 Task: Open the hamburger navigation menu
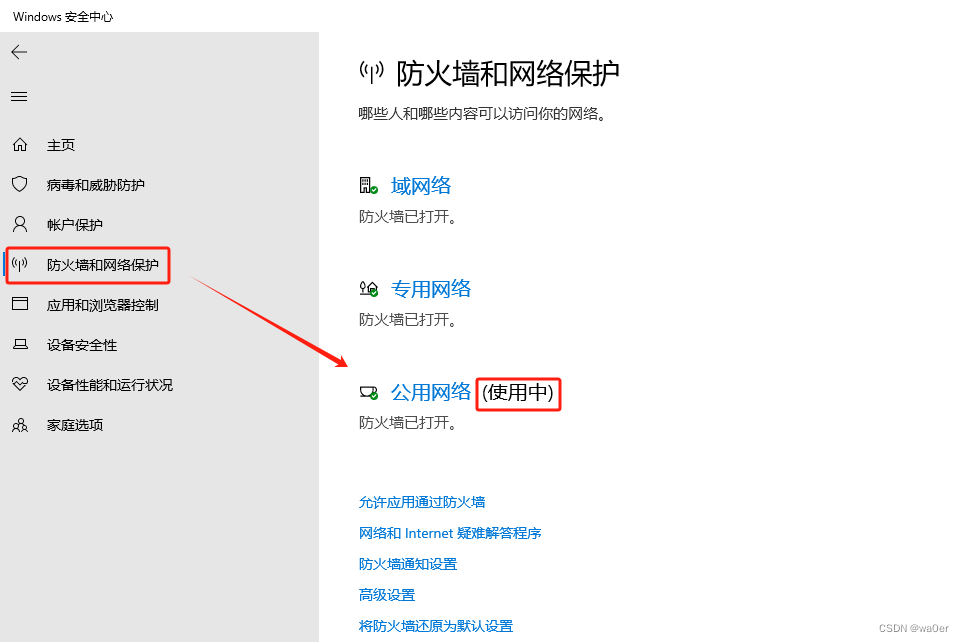19,97
